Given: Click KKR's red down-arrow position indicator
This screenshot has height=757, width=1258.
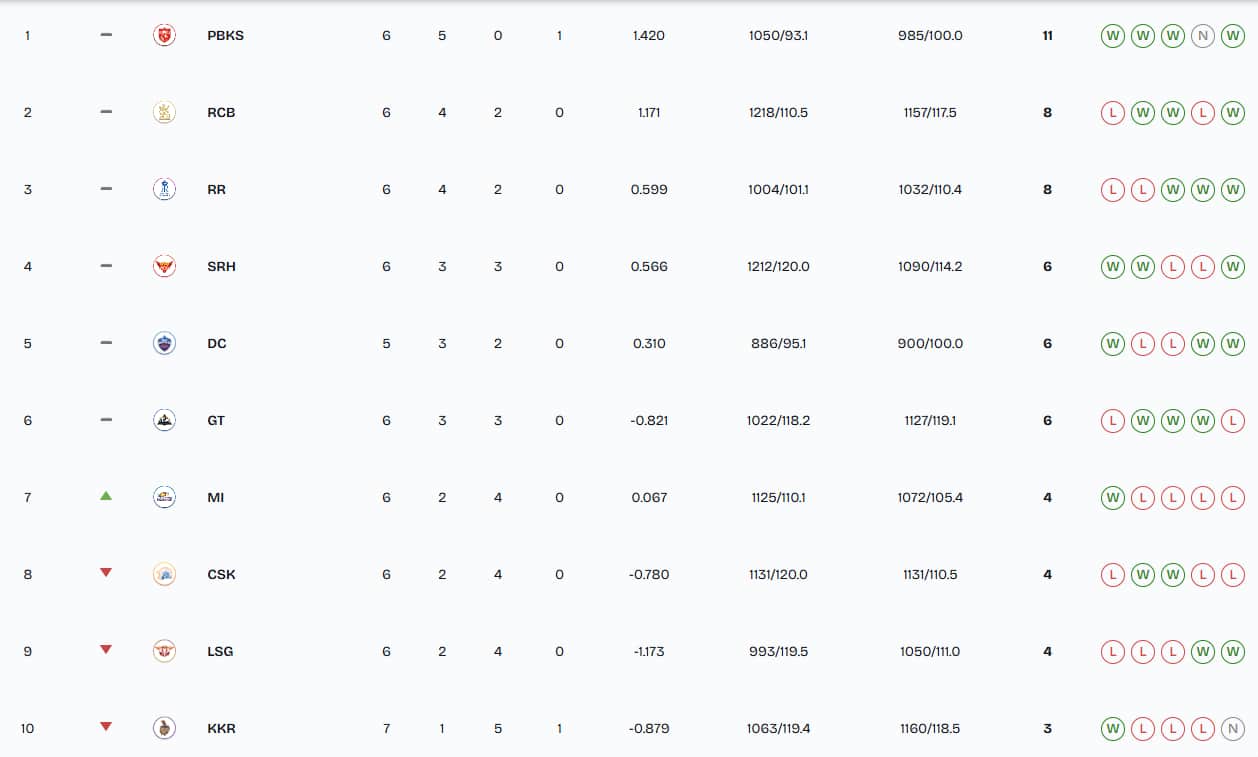Looking at the screenshot, I should pyautogui.click(x=106, y=727).
